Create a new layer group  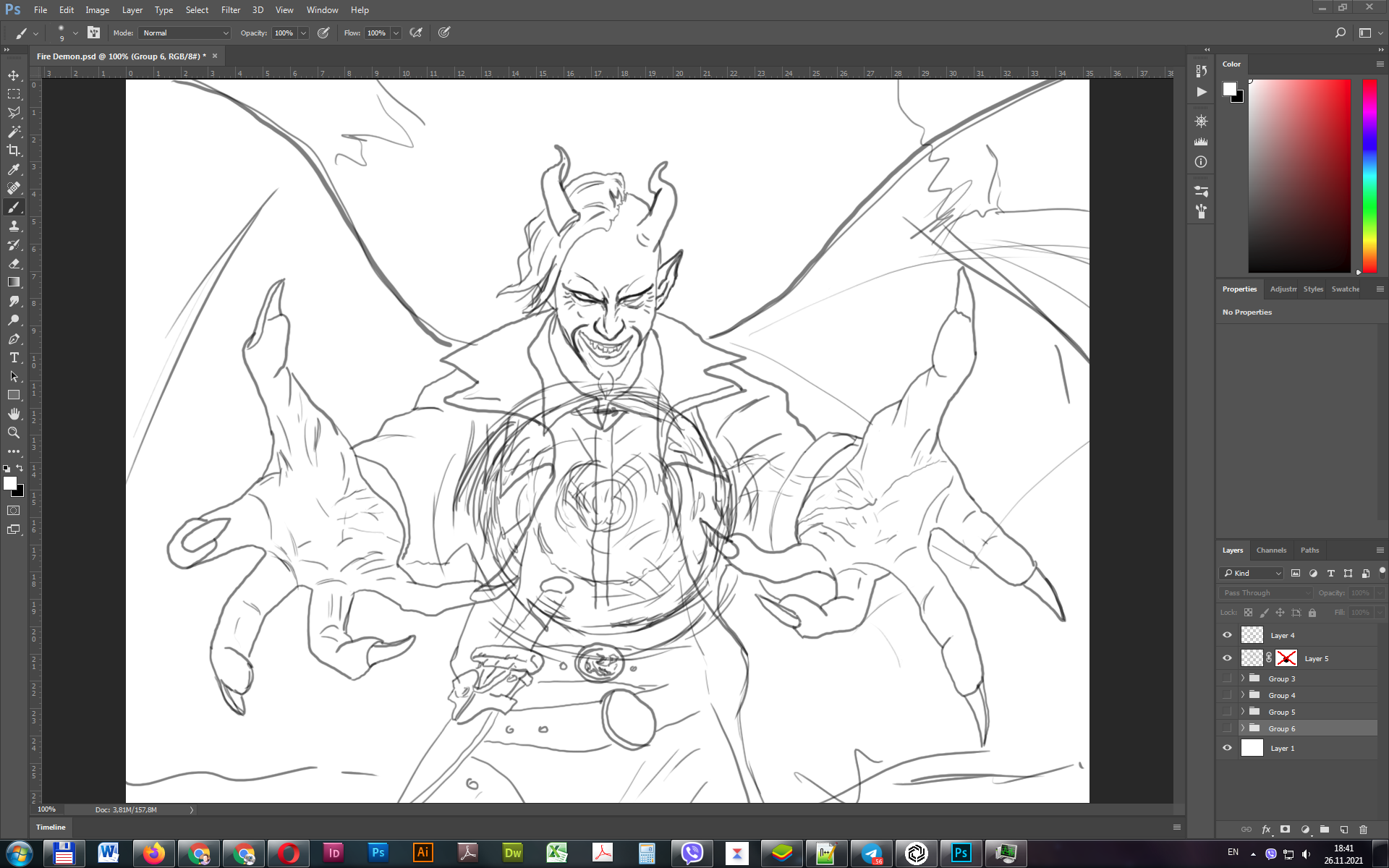click(1324, 830)
